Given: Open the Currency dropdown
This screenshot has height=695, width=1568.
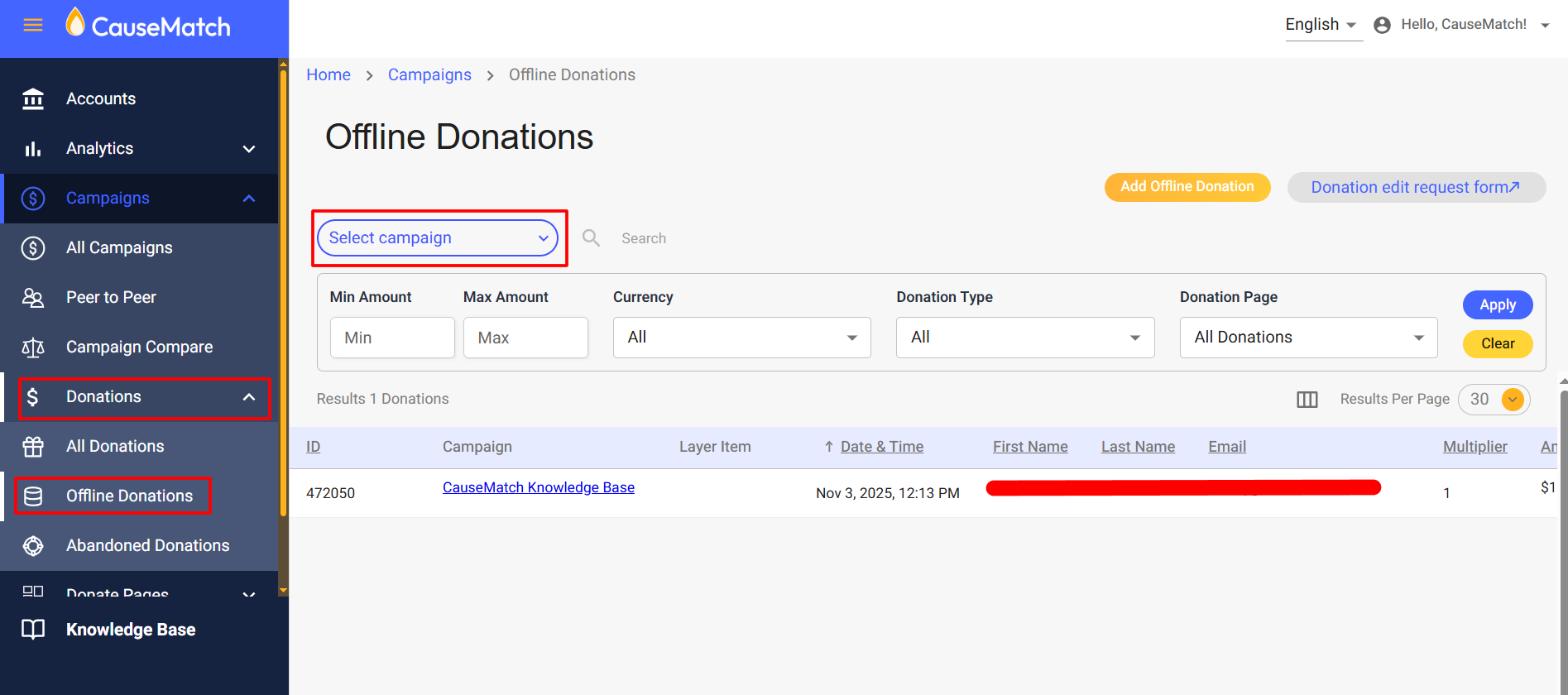Looking at the screenshot, I should [742, 338].
